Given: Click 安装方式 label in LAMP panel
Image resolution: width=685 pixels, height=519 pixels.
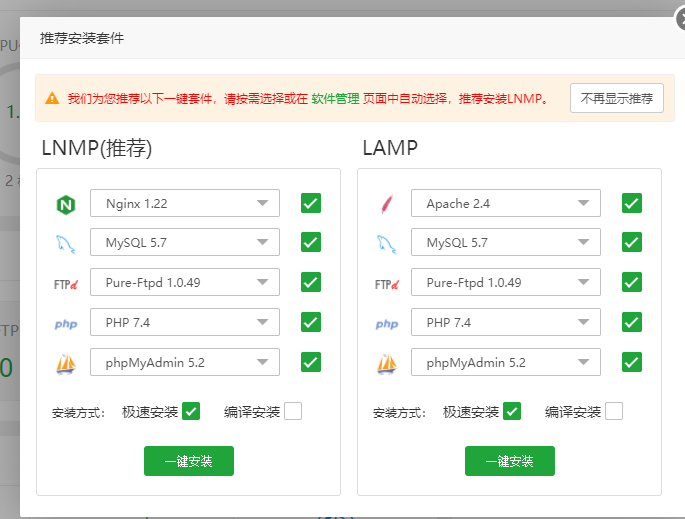Looking at the screenshot, I should (399, 412).
